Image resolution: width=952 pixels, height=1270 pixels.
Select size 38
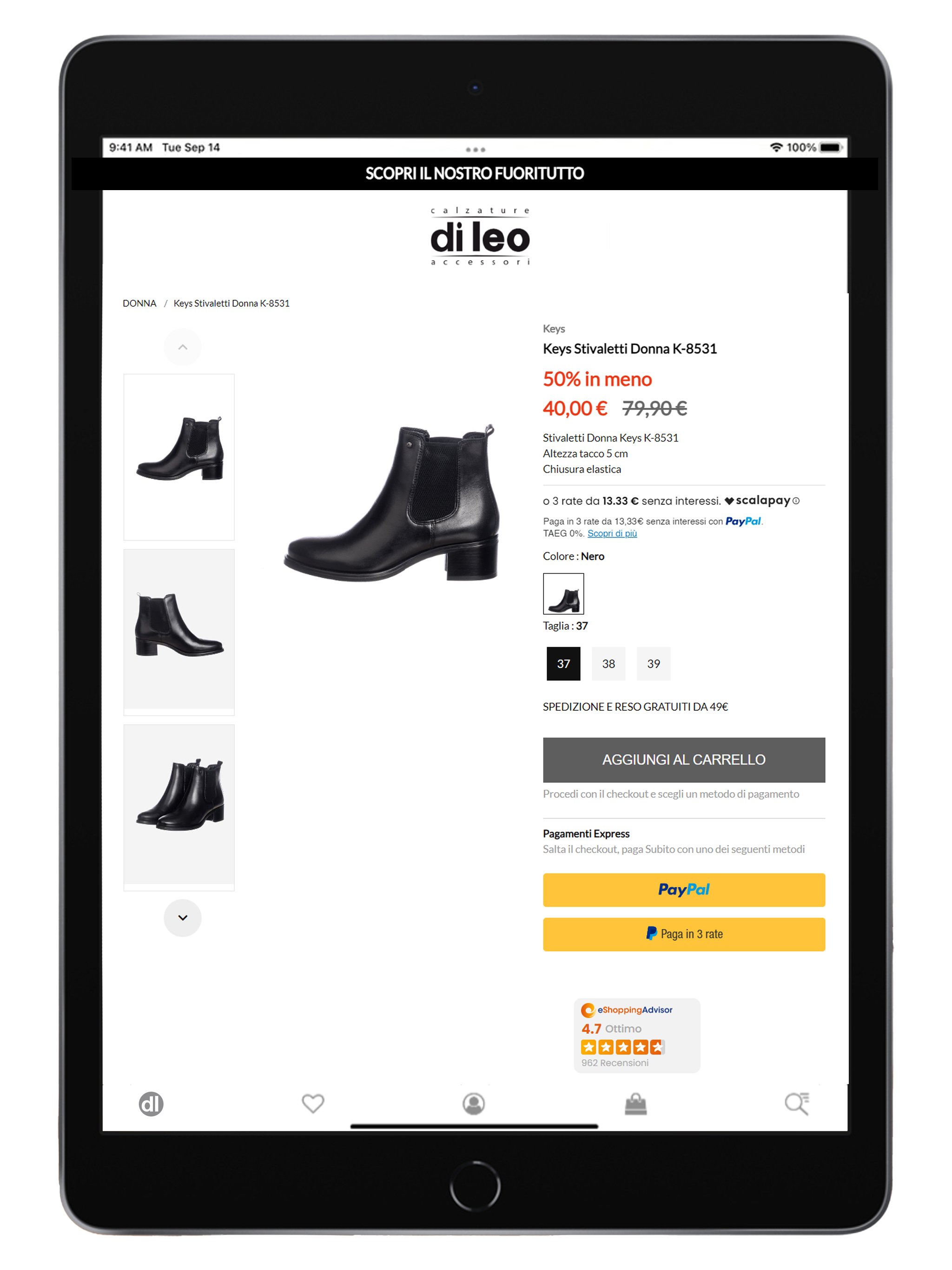click(608, 664)
